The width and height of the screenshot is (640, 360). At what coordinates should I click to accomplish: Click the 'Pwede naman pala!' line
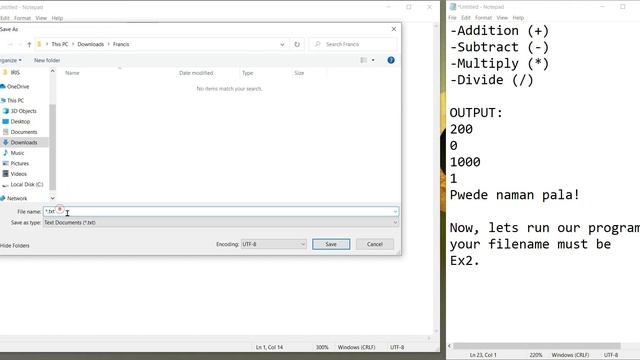pyautogui.click(x=514, y=195)
